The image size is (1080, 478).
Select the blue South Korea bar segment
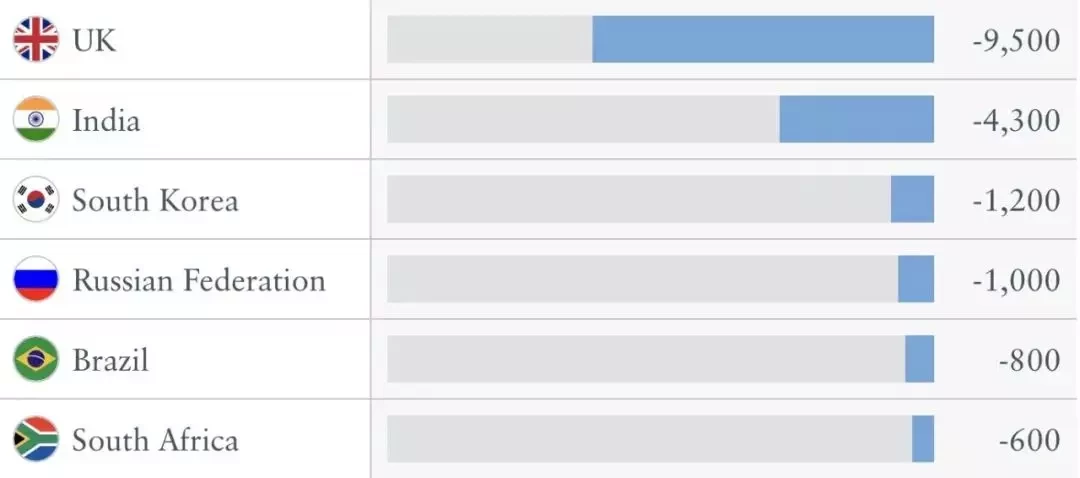coord(913,199)
